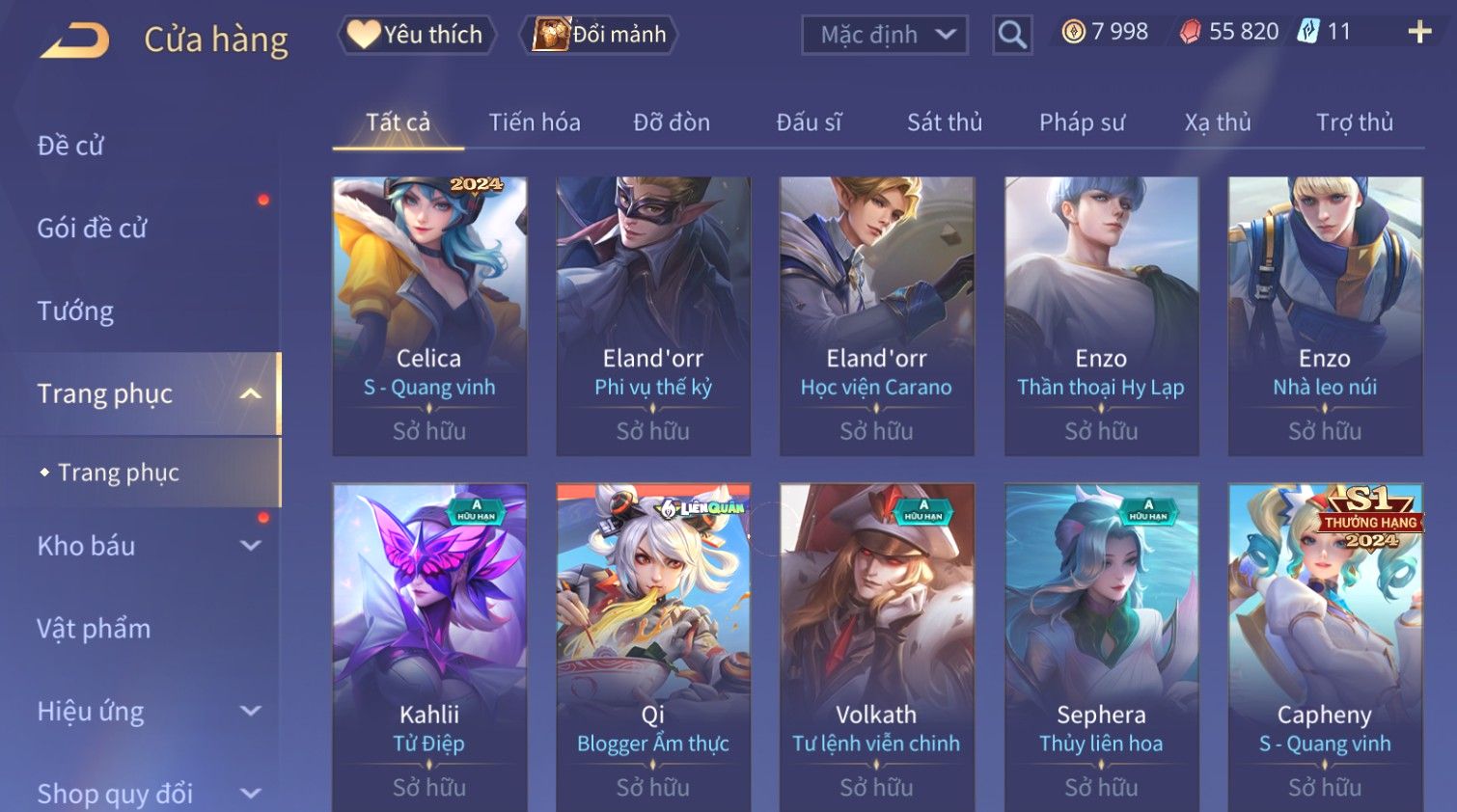Open the search magnifier icon
The width and height of the screenshot is (1457, 812).
[x=1012, y=35]
